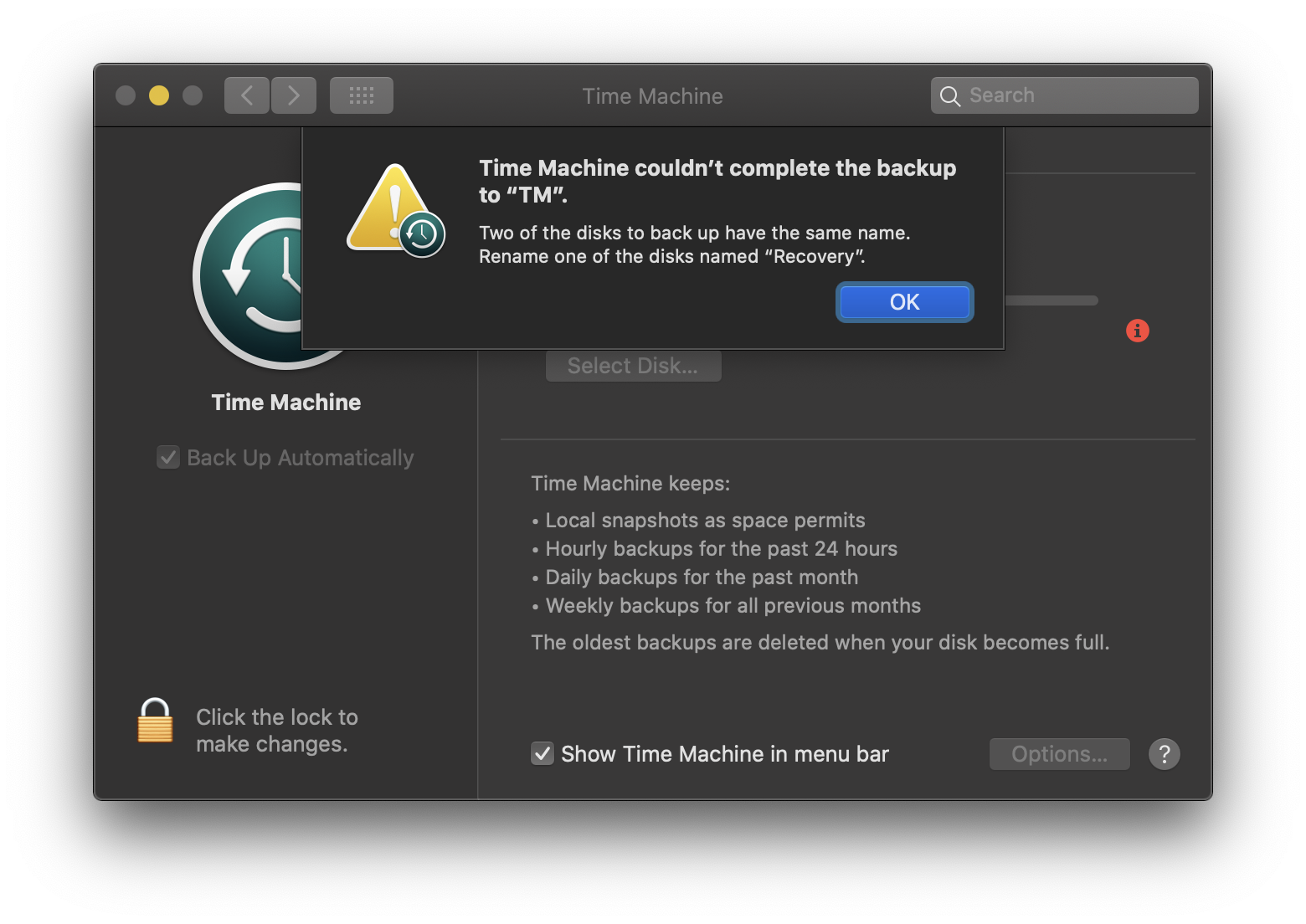This screenshot has width=1306, height=924.
Task: Click the magnifying glass search icon
Action: coord(950,96)
